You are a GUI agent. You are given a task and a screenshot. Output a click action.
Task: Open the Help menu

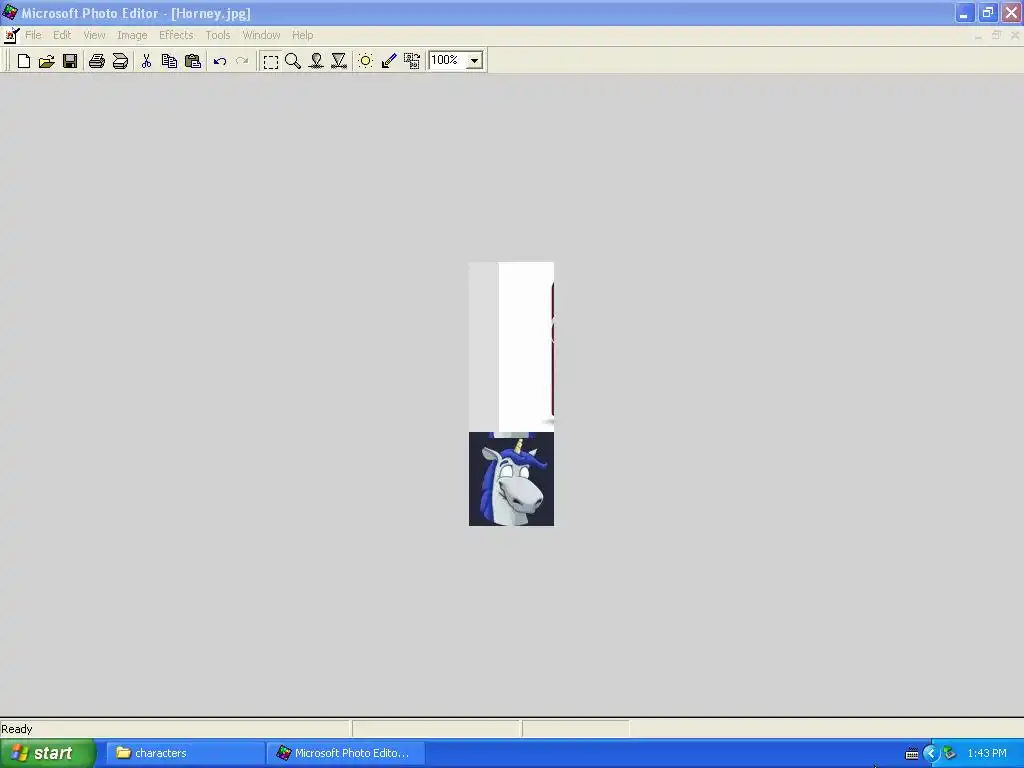(x=302, y=35)
